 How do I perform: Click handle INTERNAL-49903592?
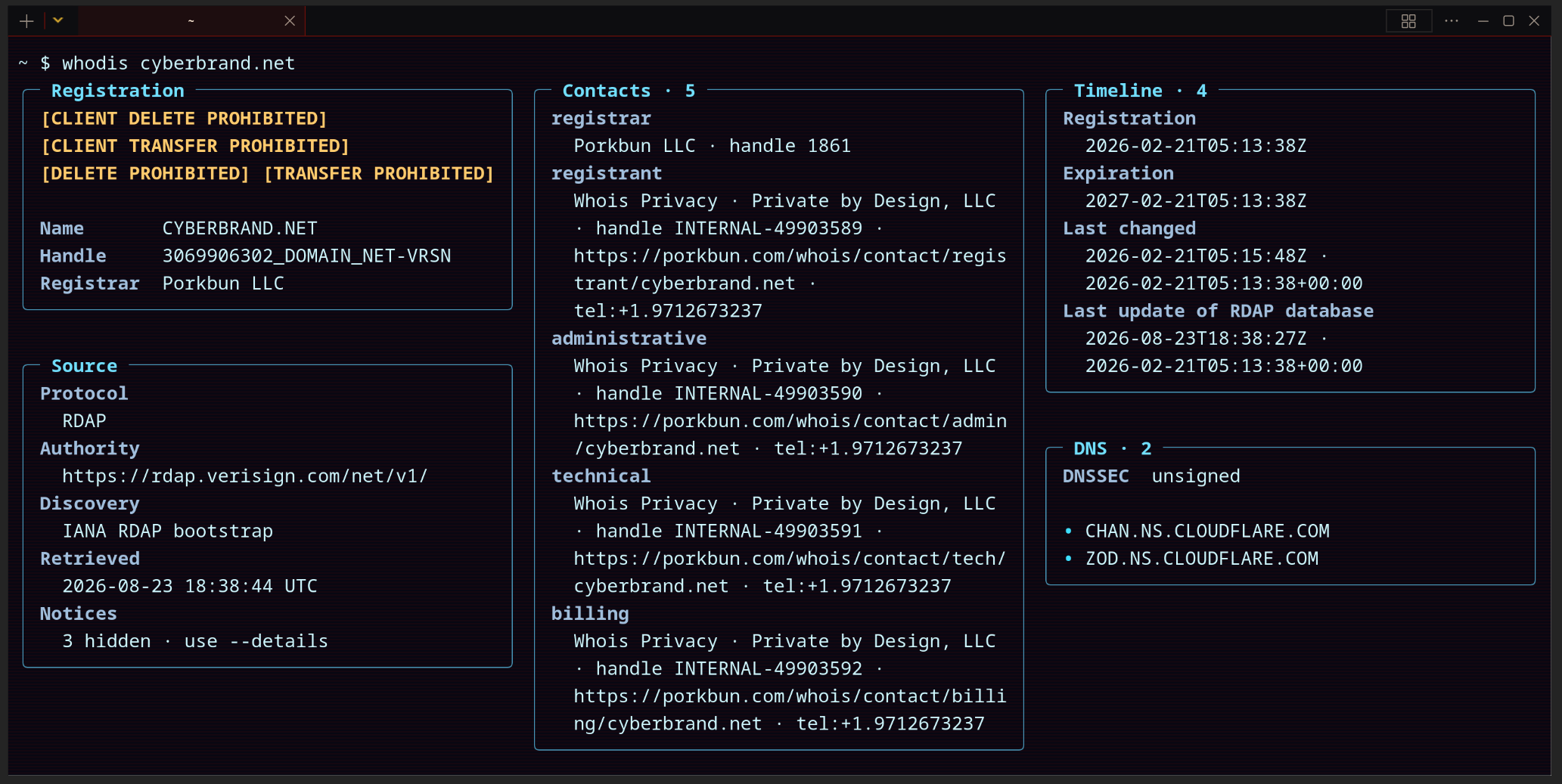(x=729, y=669)
